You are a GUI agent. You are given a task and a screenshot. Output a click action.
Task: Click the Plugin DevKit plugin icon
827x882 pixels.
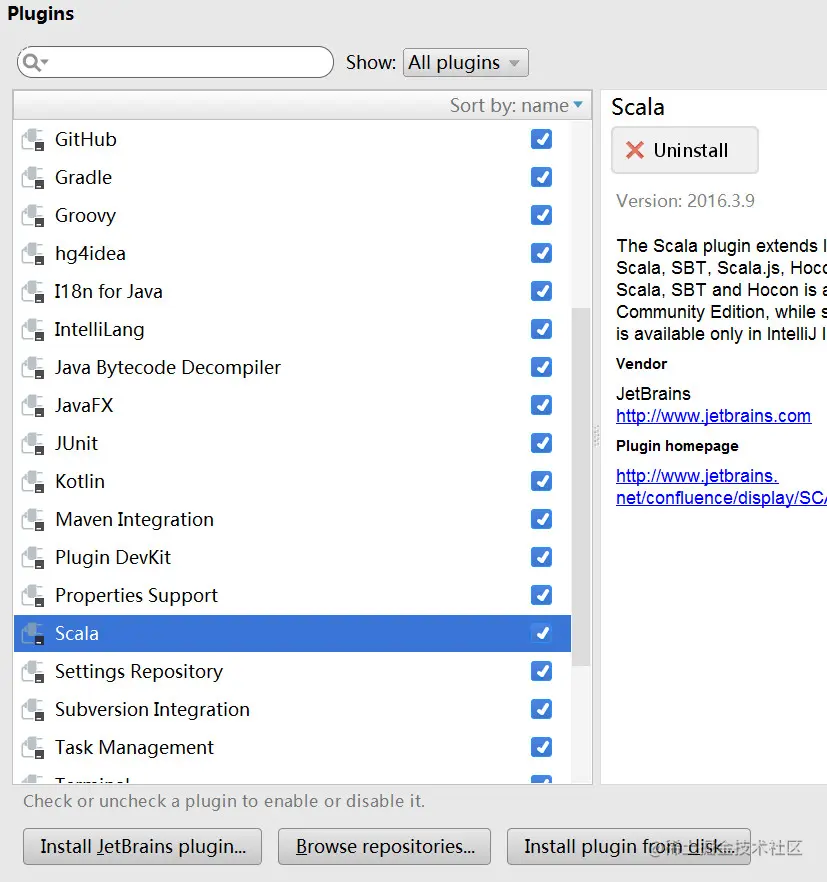click(x=33, y=557)
